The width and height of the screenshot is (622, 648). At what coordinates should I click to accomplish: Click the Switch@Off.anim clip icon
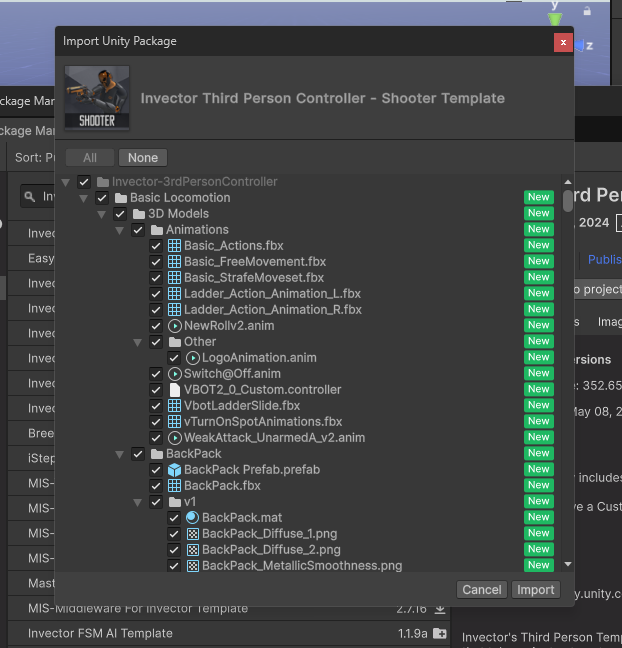pos(174,374)
